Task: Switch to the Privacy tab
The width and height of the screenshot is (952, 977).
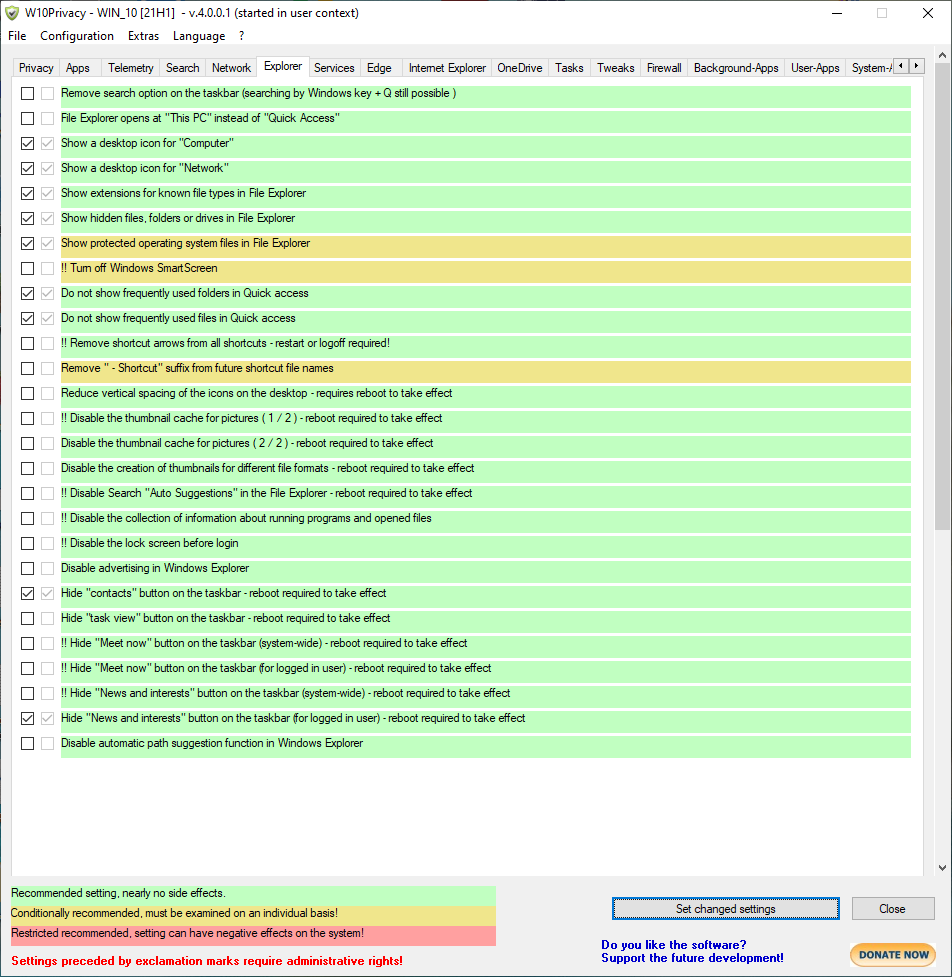Action: [36, 68]
